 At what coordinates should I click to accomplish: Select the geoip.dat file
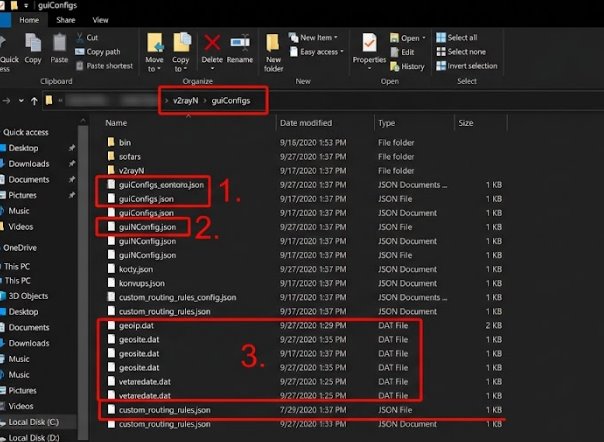coord(136,326)
